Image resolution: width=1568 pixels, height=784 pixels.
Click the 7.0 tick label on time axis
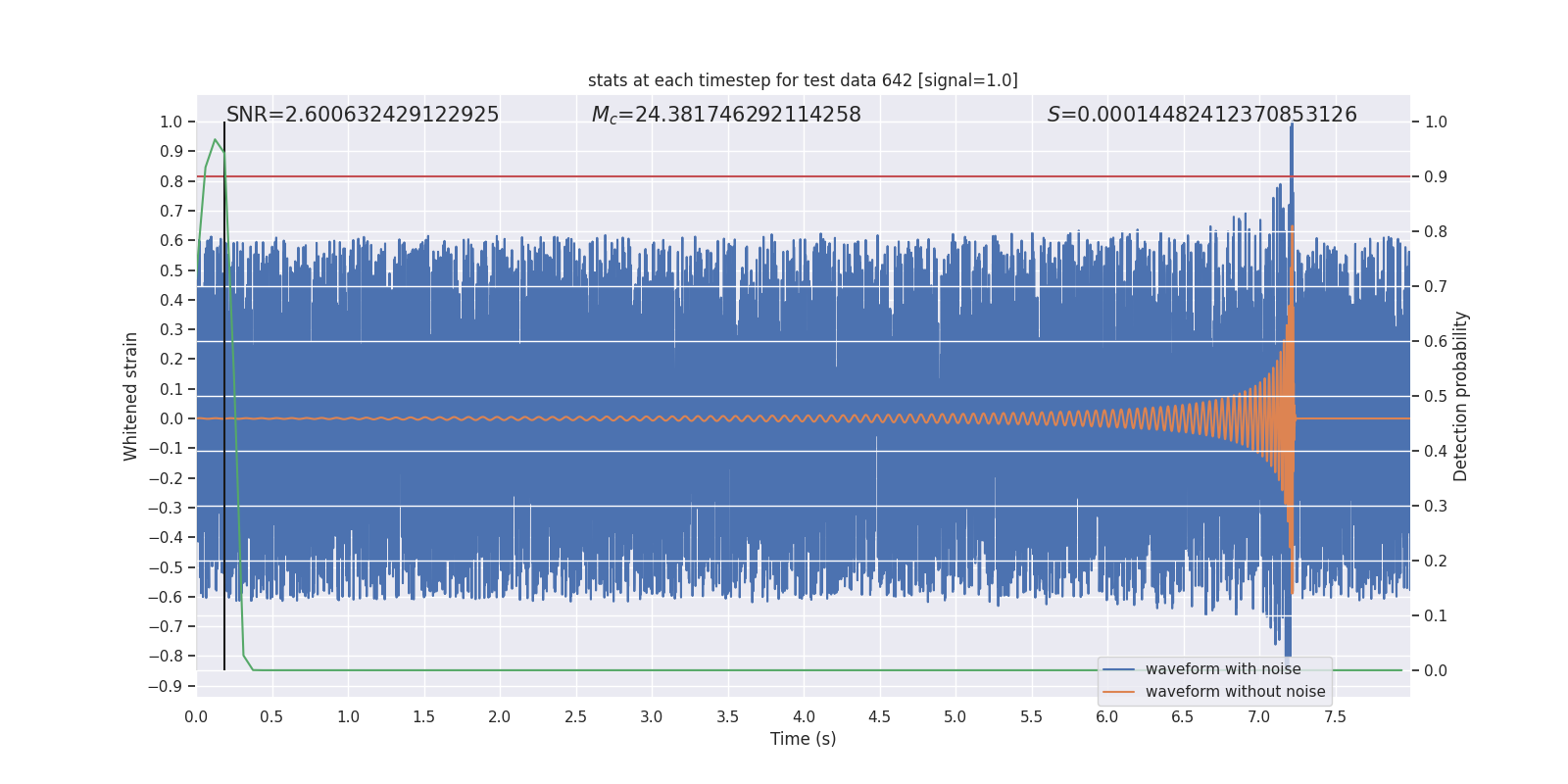click(x=1258, y=717)
